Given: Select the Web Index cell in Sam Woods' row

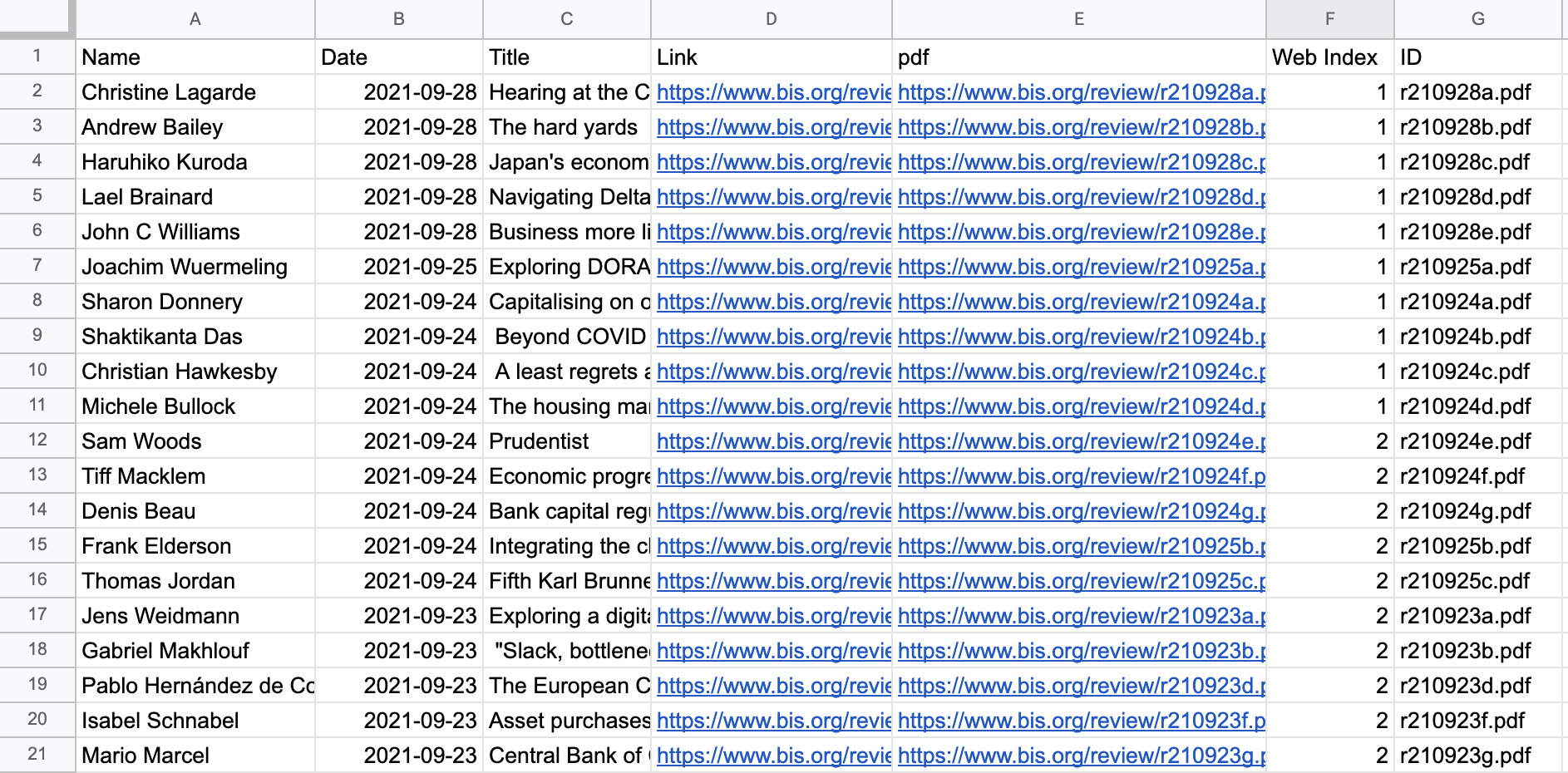Looking at the screenshot, I should (1329, 441).
